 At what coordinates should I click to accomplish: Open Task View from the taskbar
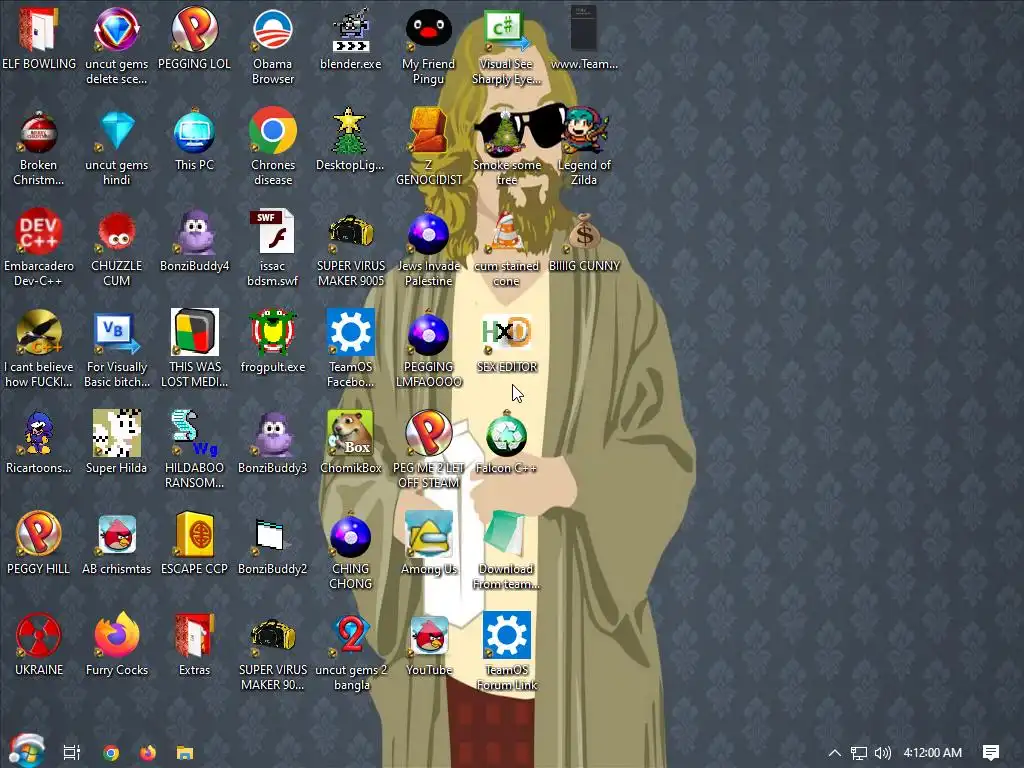(x=72, y=752)
